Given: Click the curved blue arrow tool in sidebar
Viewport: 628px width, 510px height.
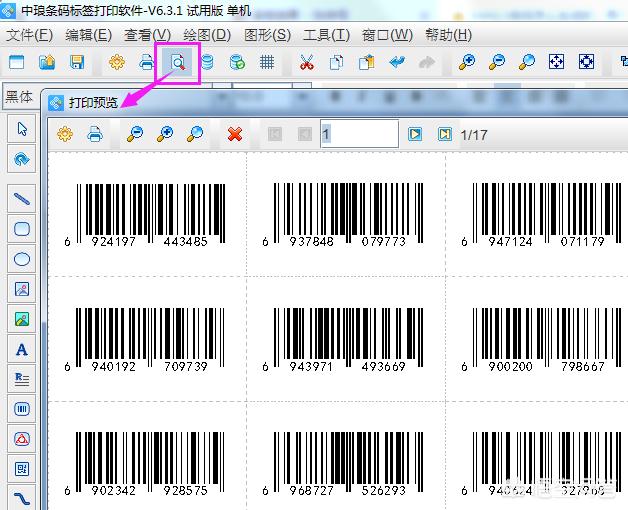Looking at the screenshot, I should [x=22, y=159].
